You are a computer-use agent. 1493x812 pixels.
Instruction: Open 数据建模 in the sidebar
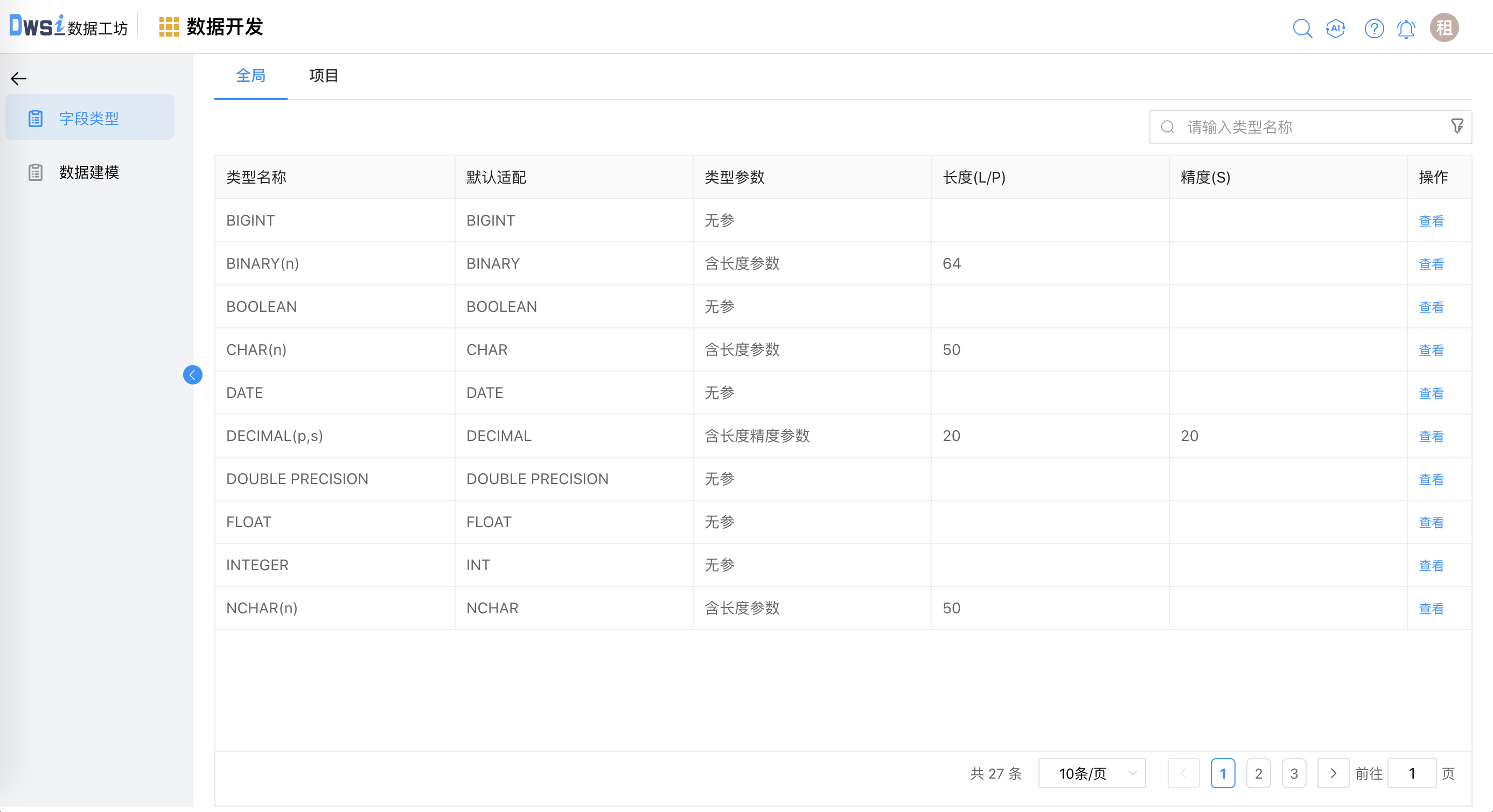[89, 172]
